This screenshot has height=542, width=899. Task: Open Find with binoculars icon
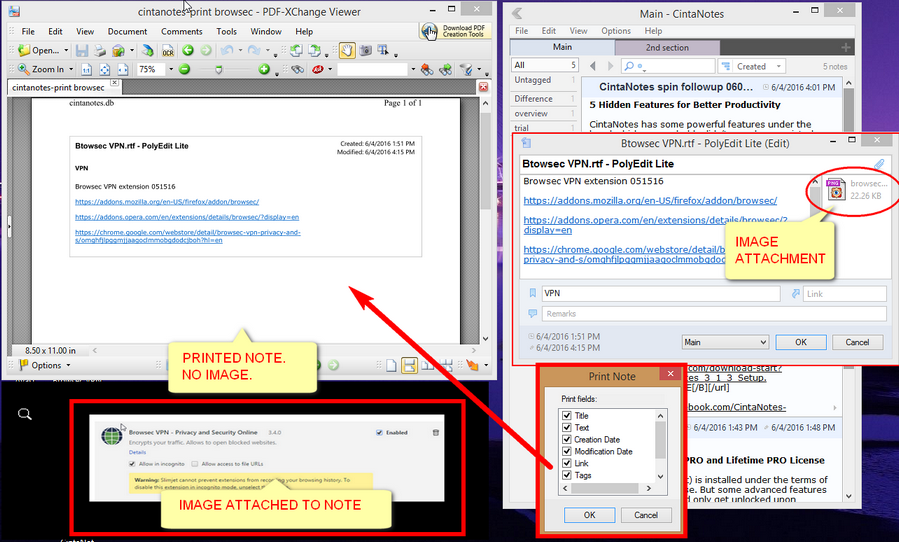(297, 69)
